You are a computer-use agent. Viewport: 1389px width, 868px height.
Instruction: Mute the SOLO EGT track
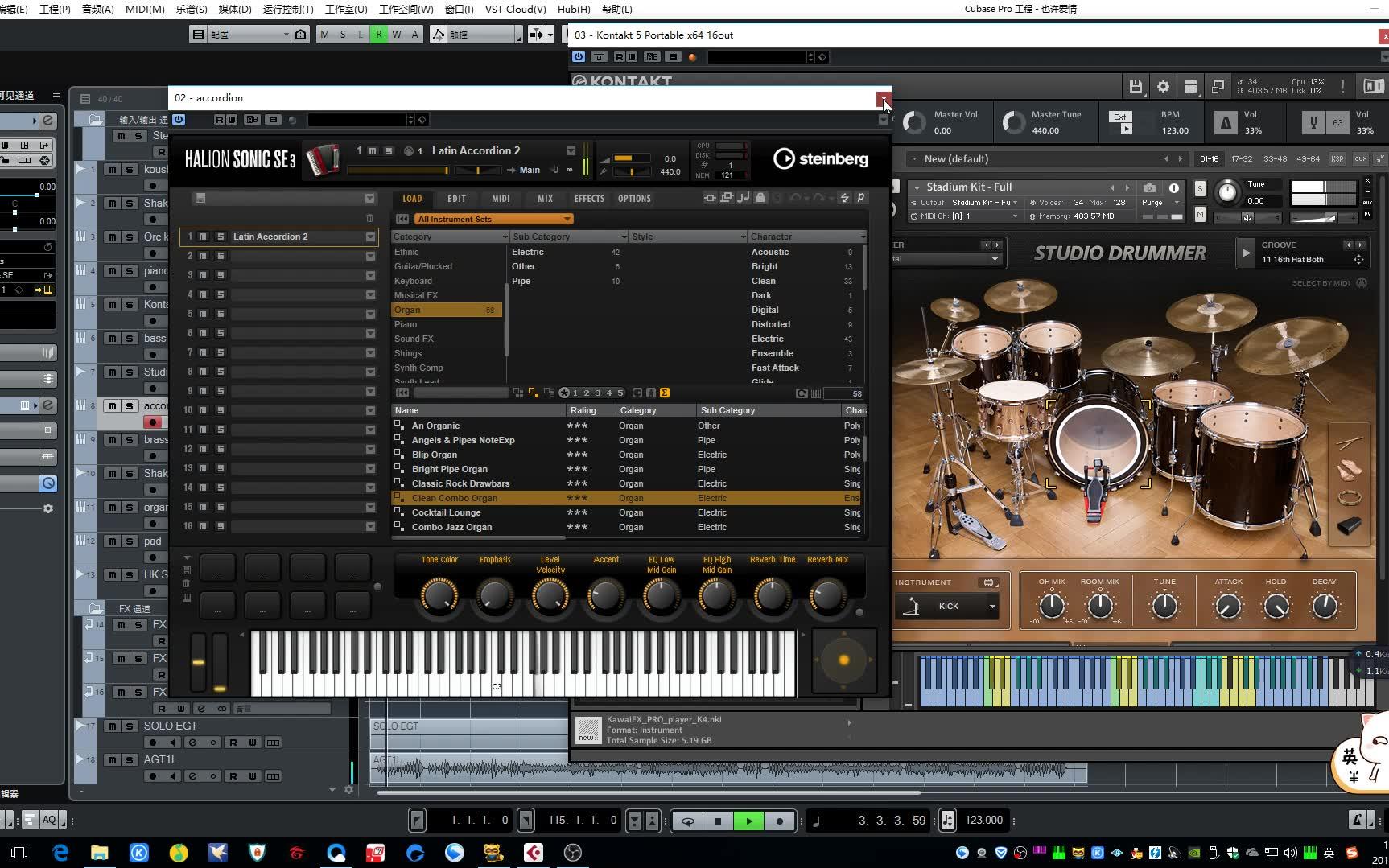(112, 726)
